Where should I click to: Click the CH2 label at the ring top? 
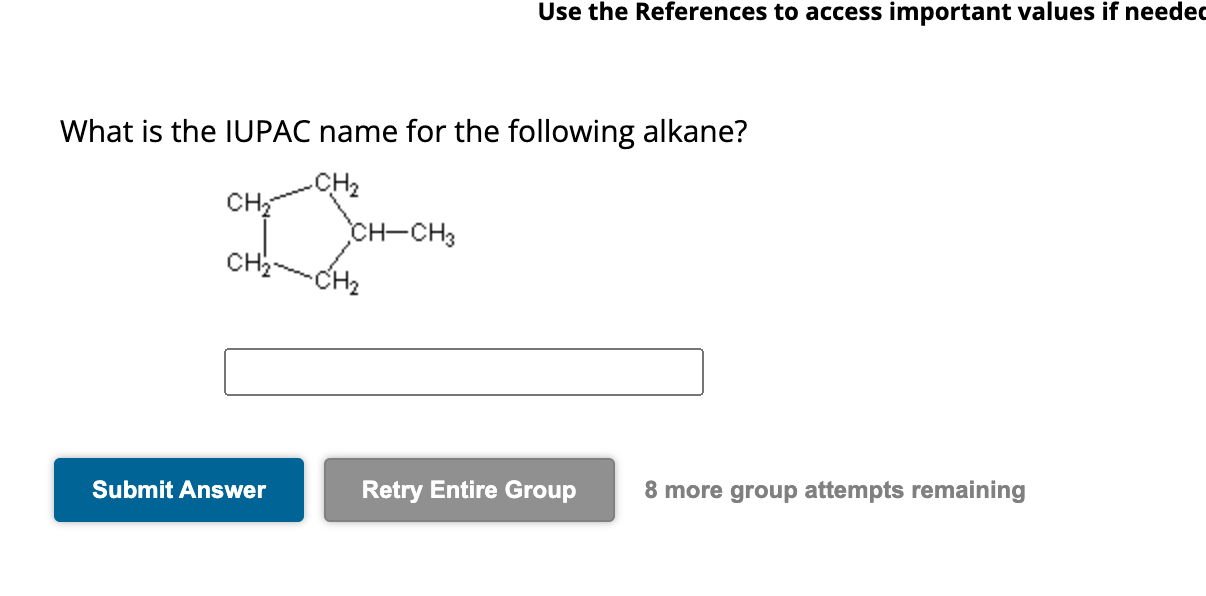[335, 184]
